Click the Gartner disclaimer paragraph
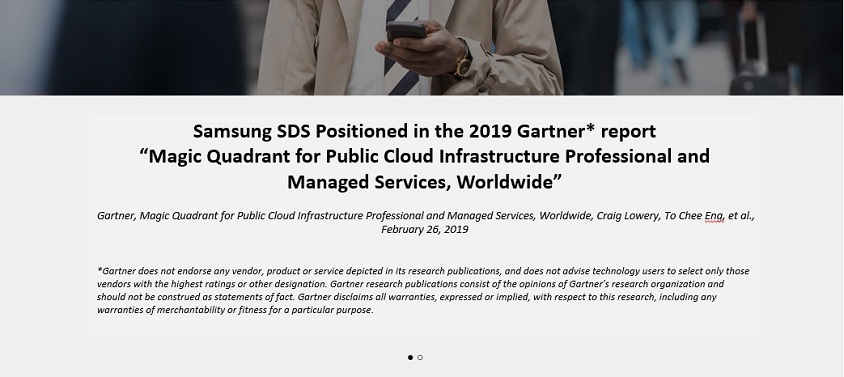 tap(423, 290)
